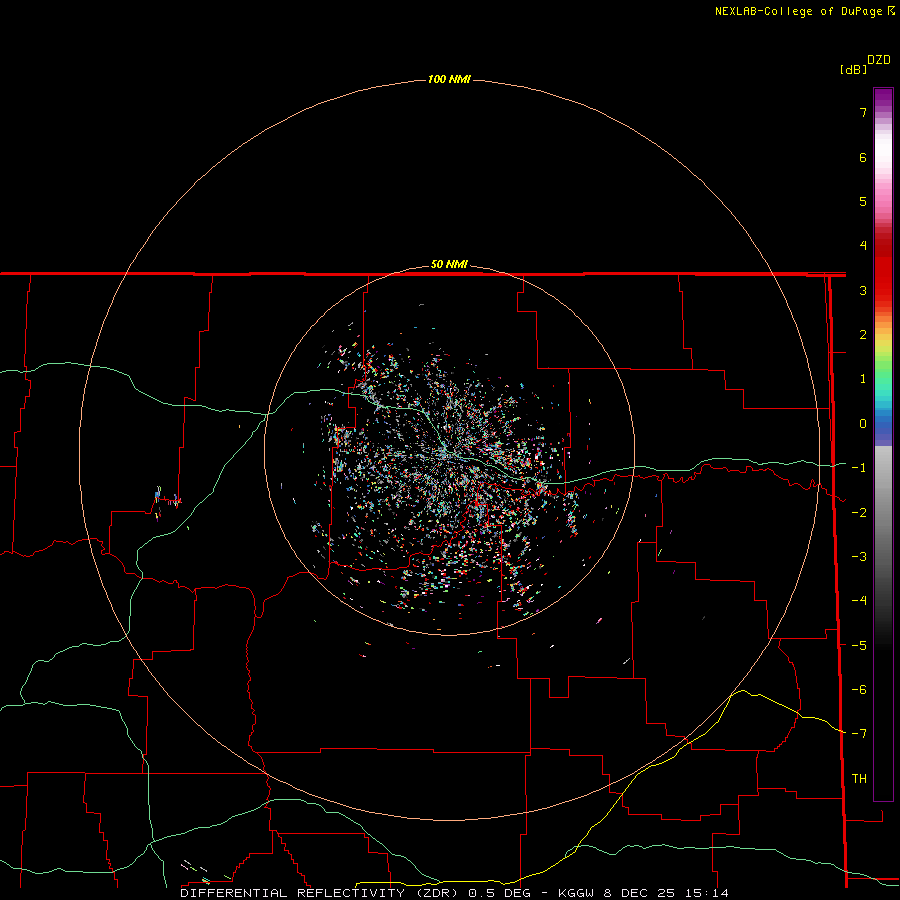Click the 4 value on the color scale
Viewport: 900px width, 900px height.
(863, 246)
